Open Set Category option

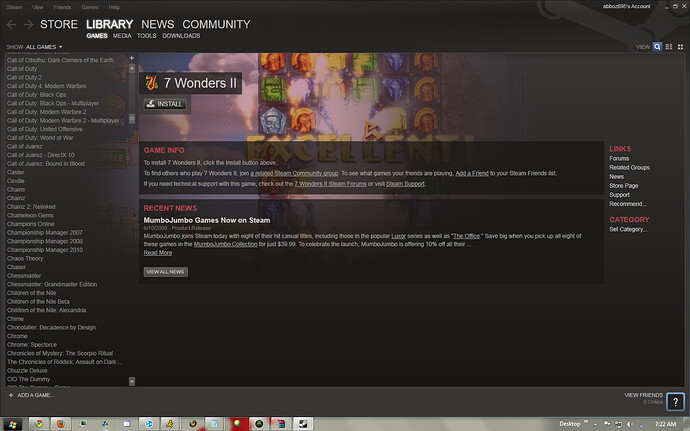point(628,230)
